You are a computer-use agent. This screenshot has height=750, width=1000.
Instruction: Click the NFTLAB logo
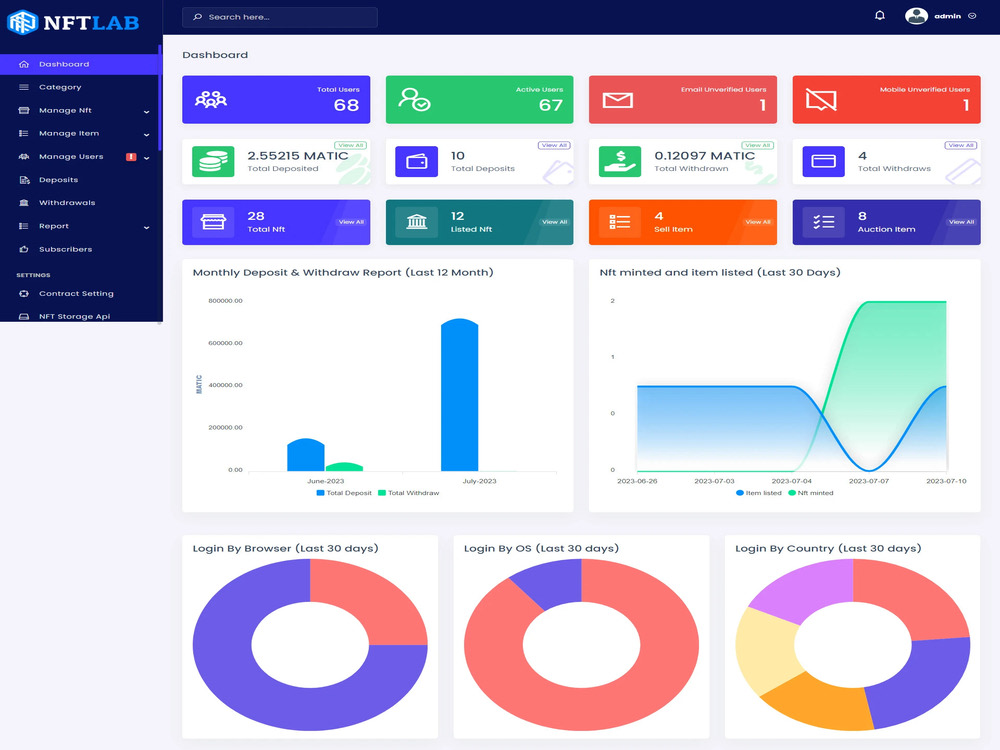pos(73,22)
